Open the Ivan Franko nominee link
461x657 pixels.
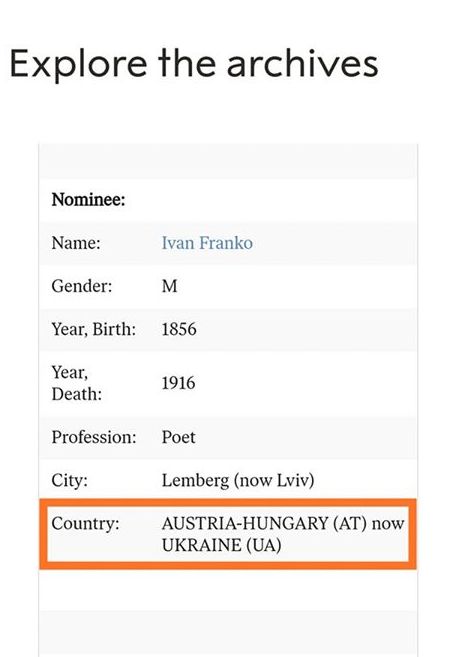(x=207, y=243)
